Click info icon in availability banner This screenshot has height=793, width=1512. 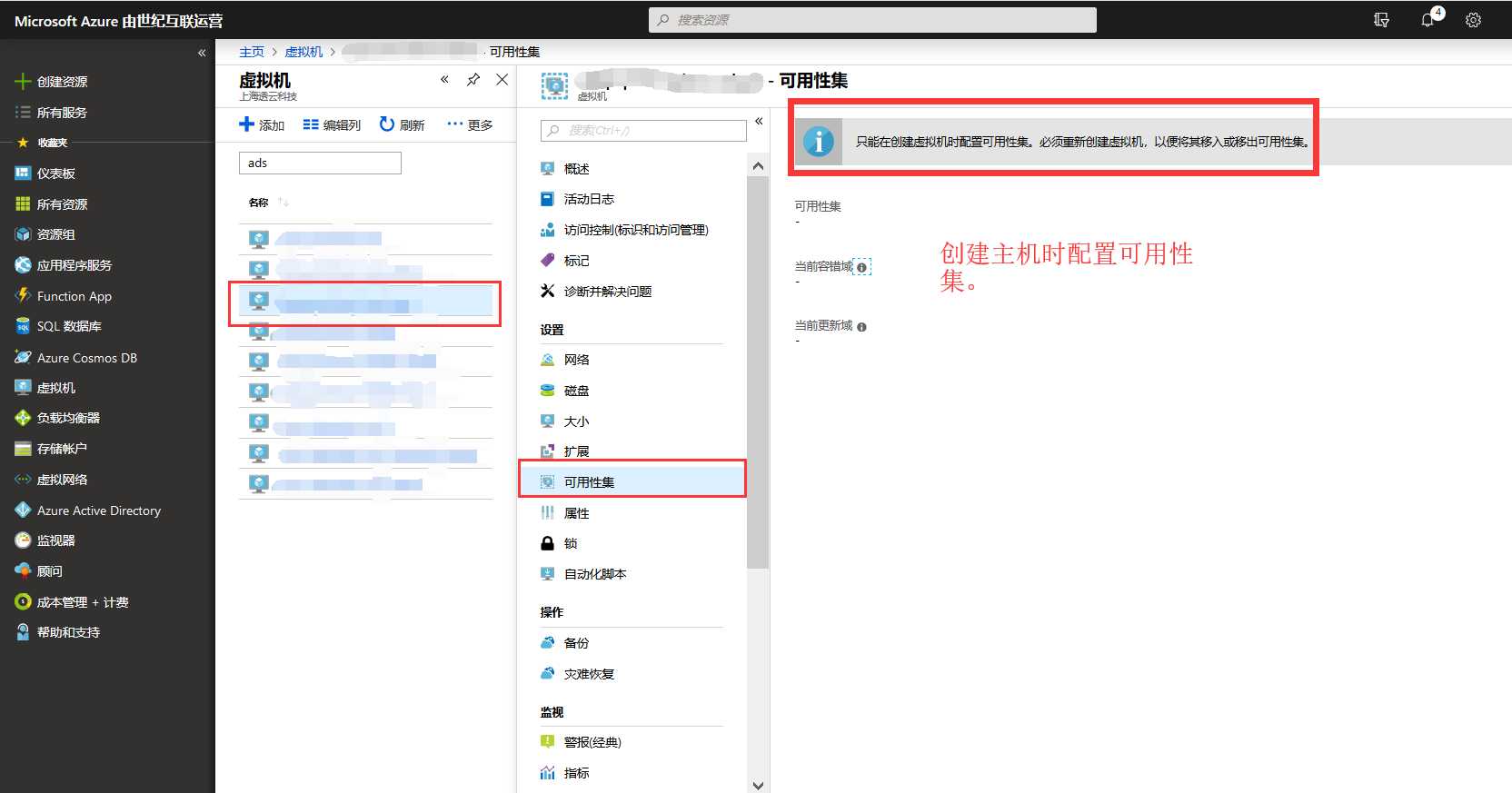click(x=819, y=142)
